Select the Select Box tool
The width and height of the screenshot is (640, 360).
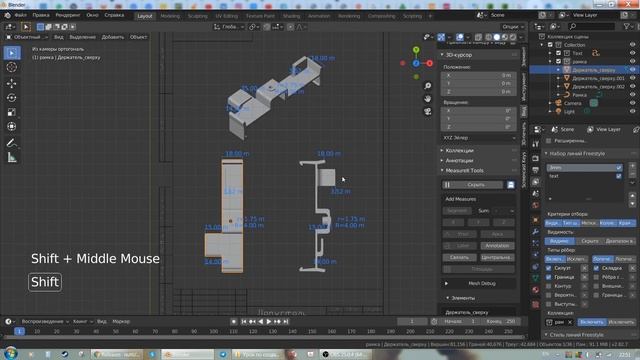point(12,53)
